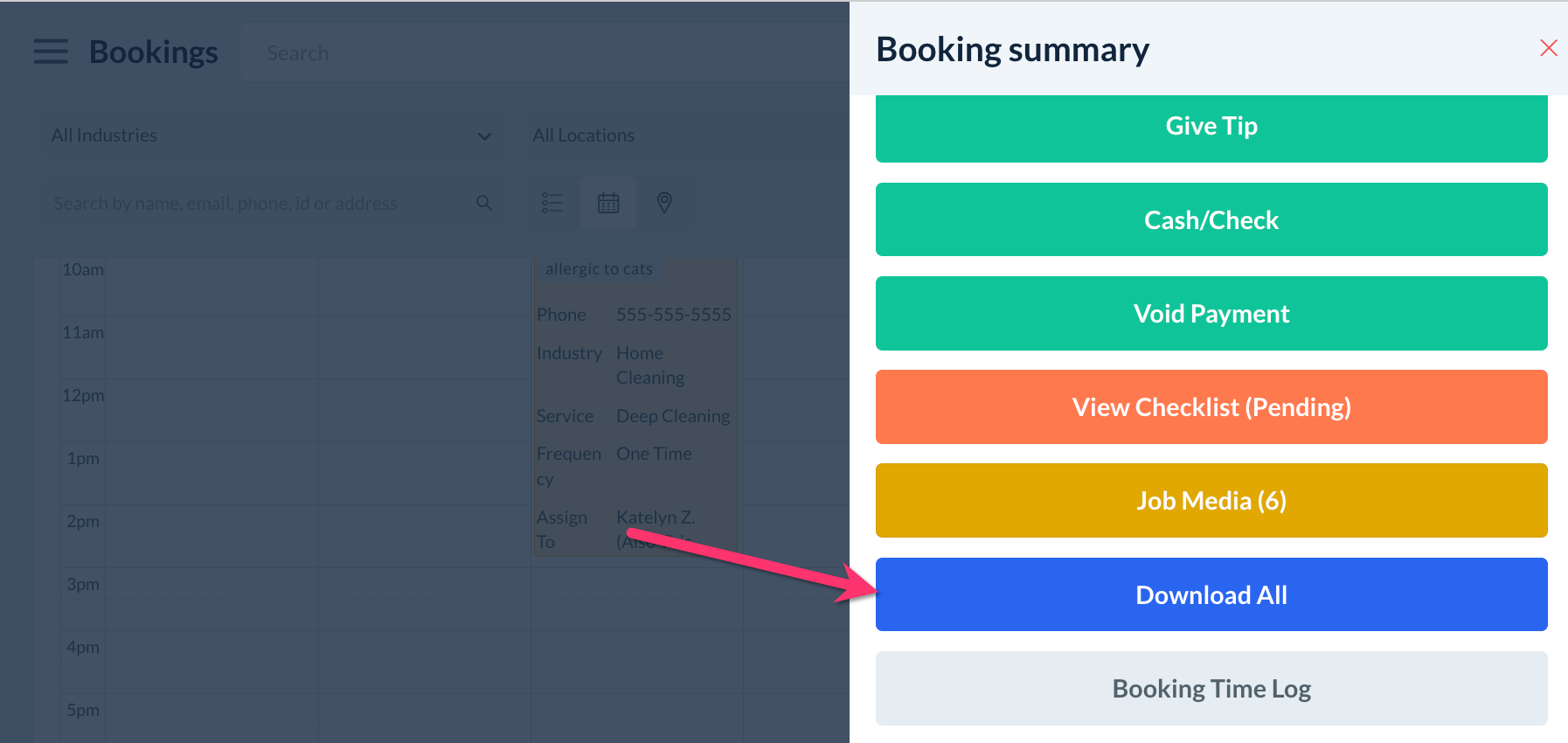Click the Bookings page title
The image size is (1568, 743).
154,52
